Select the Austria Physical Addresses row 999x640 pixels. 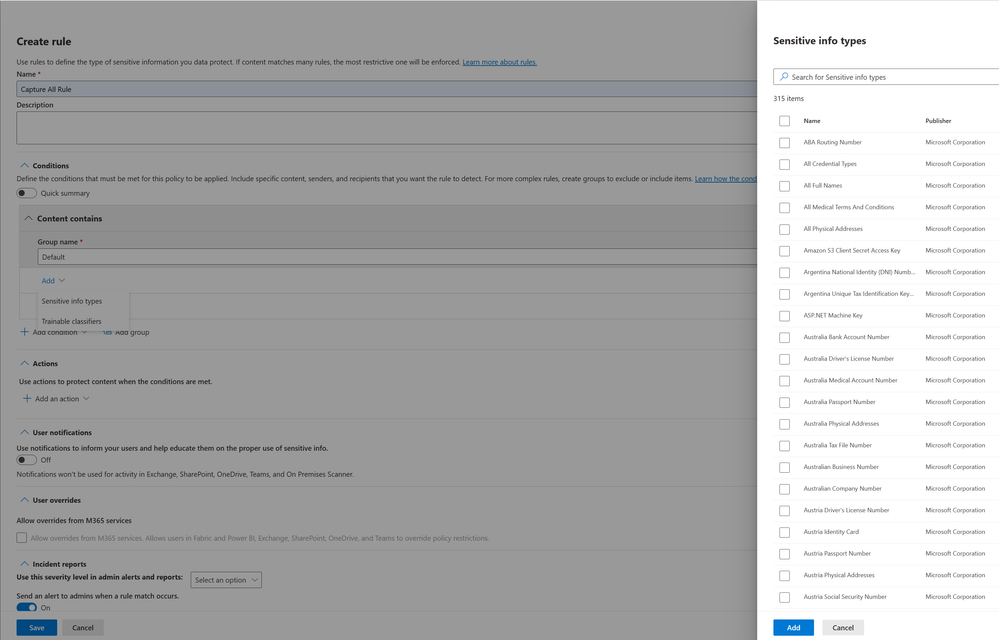(886, 576)
